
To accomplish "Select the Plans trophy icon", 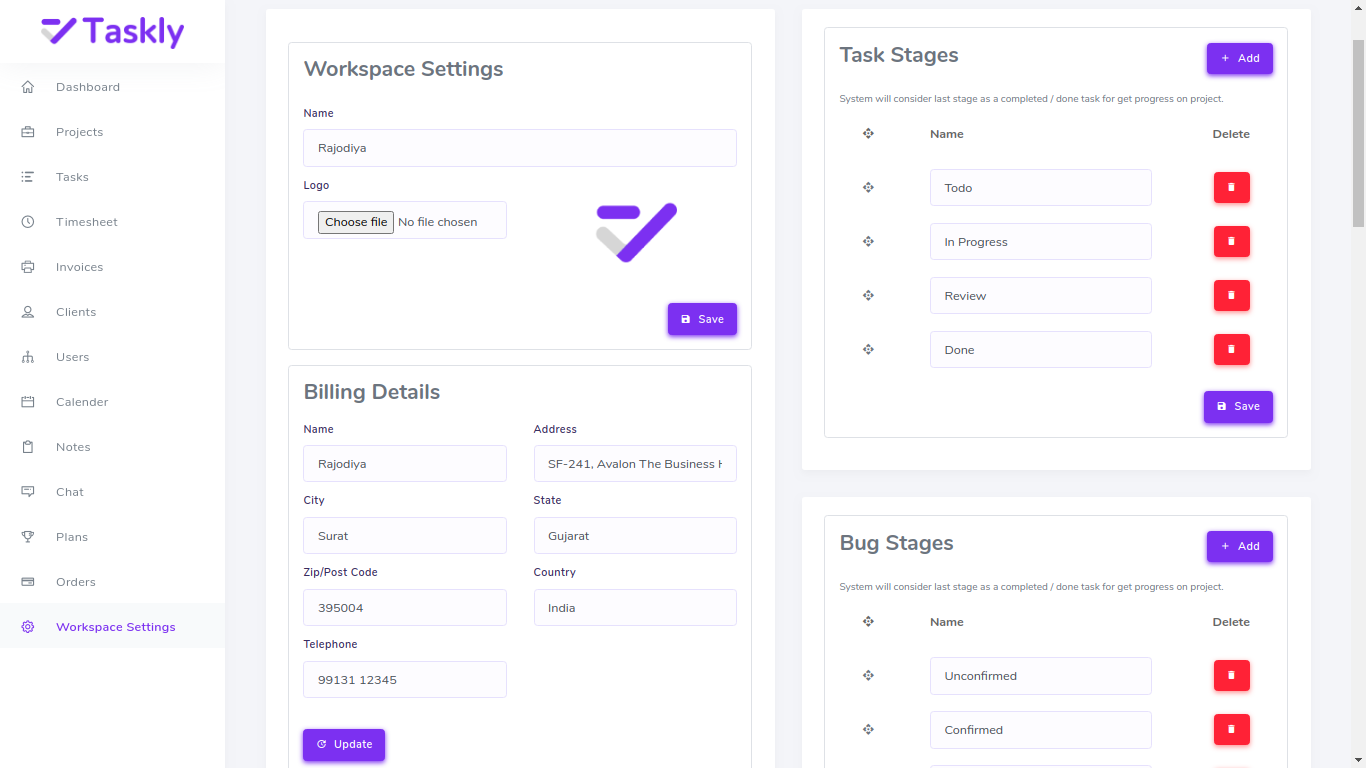I will [x=28, y=537].
